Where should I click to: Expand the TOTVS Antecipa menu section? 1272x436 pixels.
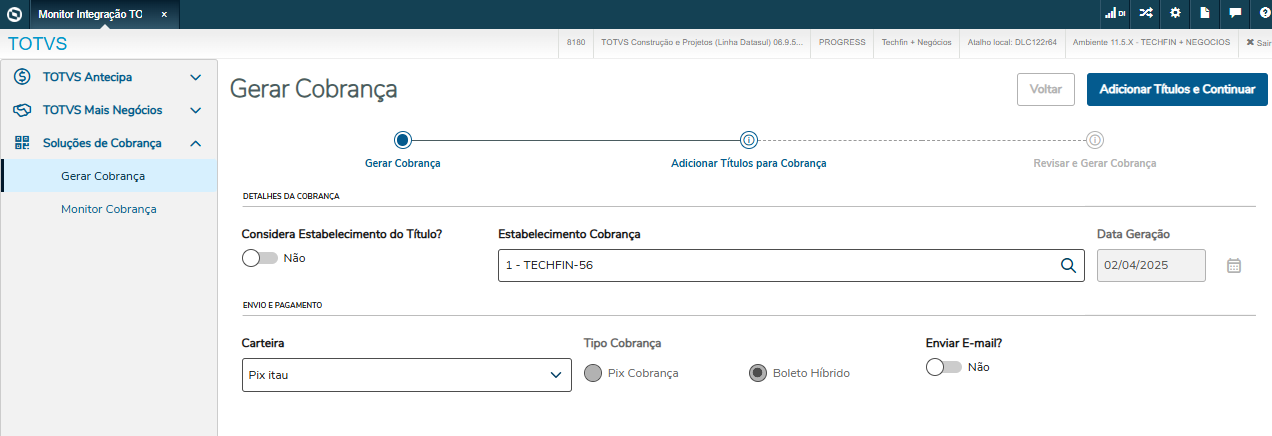click(108, 77)
